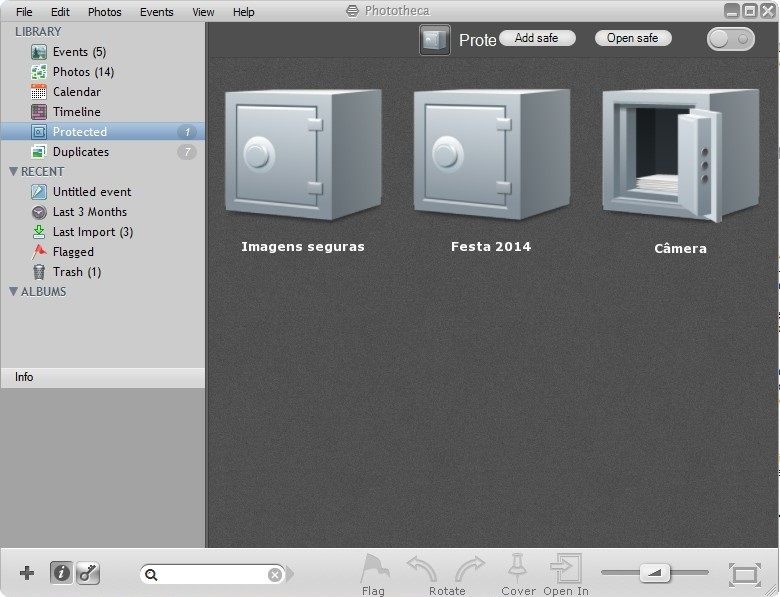Click the Open safe button
Viewport: 780px width, 597px height.
coord(633,38)
